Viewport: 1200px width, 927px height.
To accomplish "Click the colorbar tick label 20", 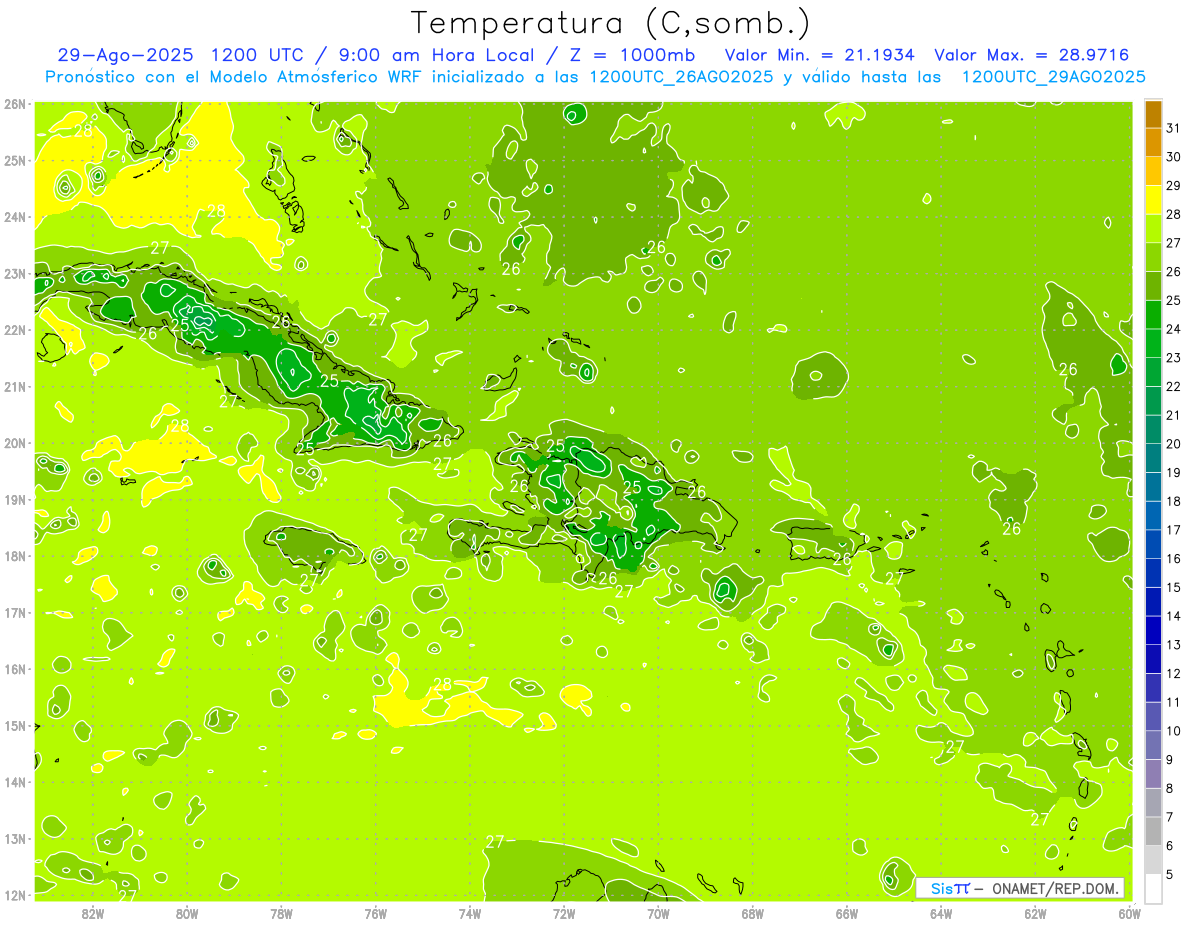I will point(1173,444).
